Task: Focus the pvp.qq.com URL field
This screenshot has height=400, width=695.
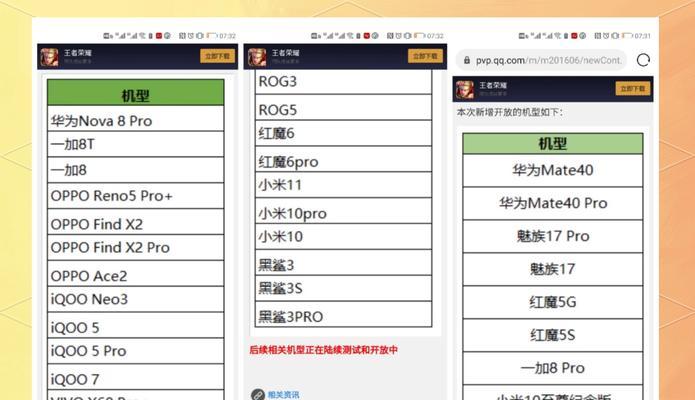Action: (x=541, y=60)
